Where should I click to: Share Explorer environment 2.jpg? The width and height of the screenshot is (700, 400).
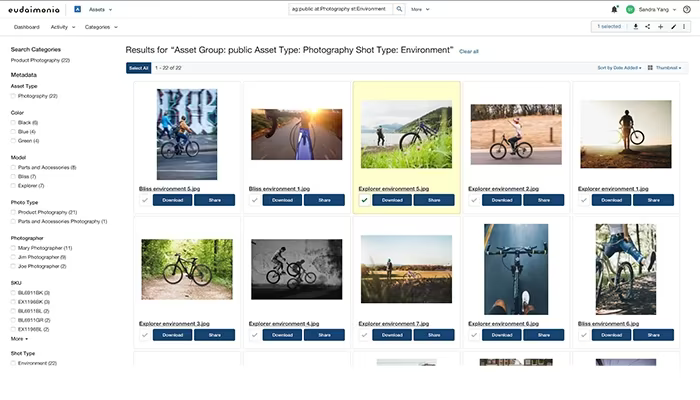point(544,200)
